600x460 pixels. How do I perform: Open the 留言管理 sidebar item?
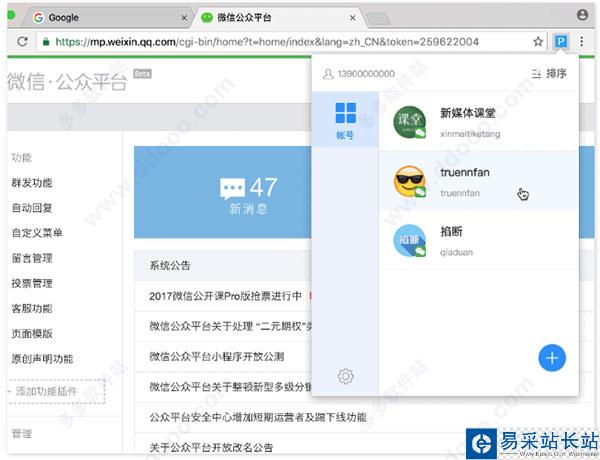32,258
